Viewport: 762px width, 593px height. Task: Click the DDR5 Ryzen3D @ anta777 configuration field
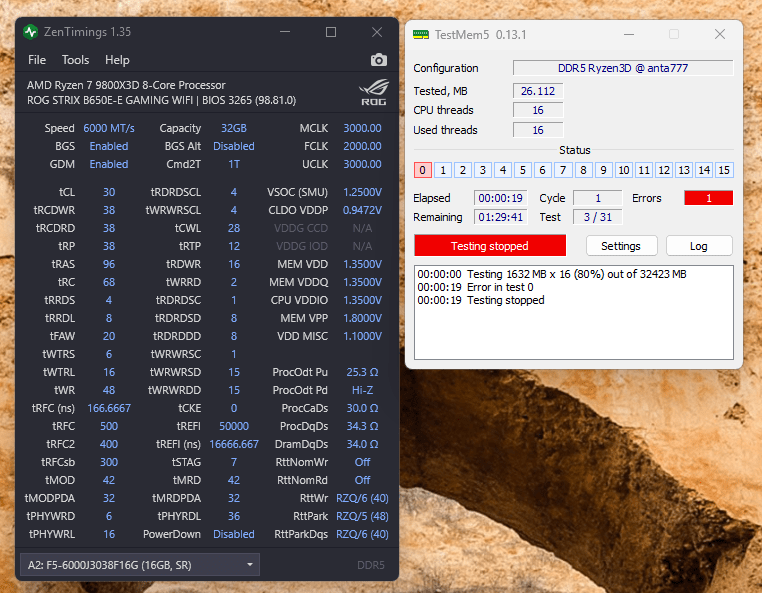click(x=623, y=68)
